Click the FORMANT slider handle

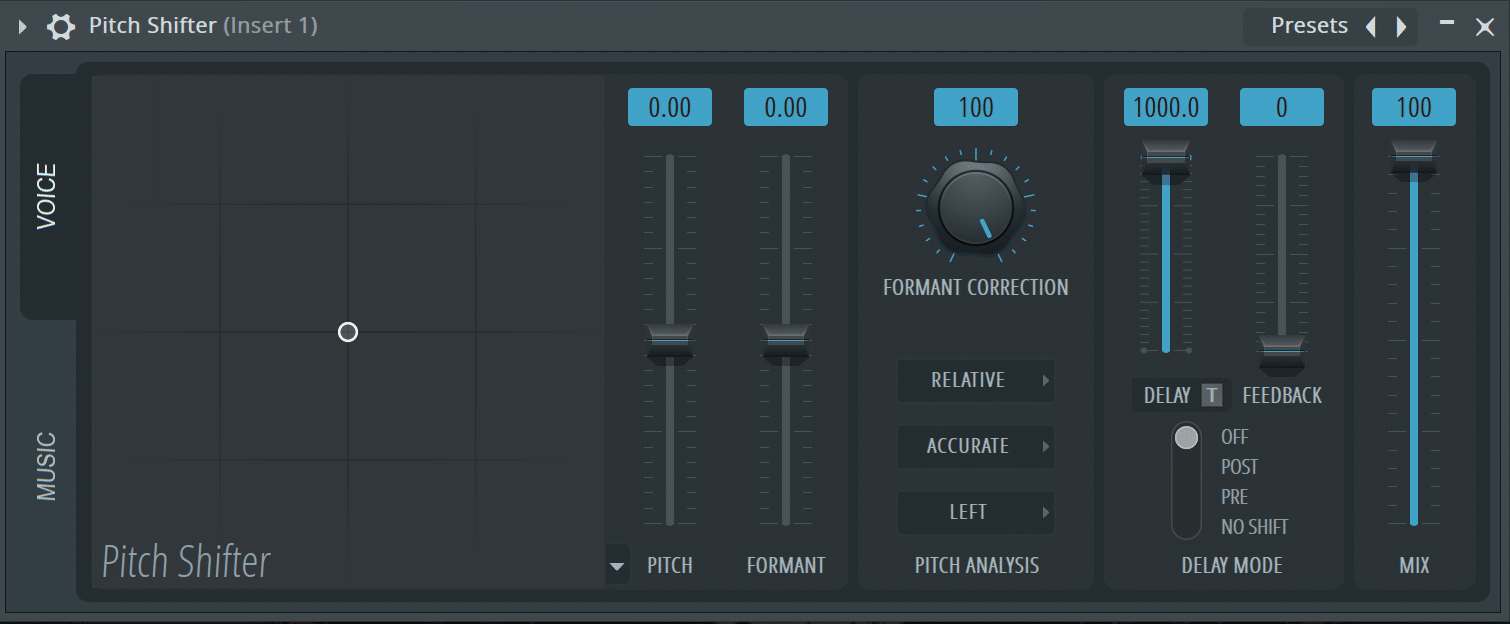[x=786, y=343]
